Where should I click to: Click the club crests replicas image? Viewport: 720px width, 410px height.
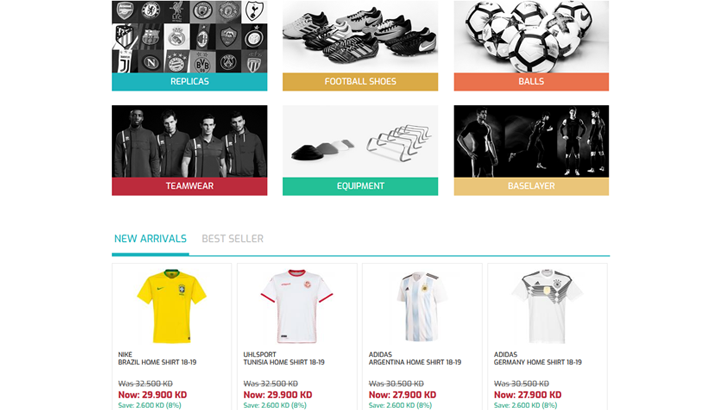click(x=189, y=37)
